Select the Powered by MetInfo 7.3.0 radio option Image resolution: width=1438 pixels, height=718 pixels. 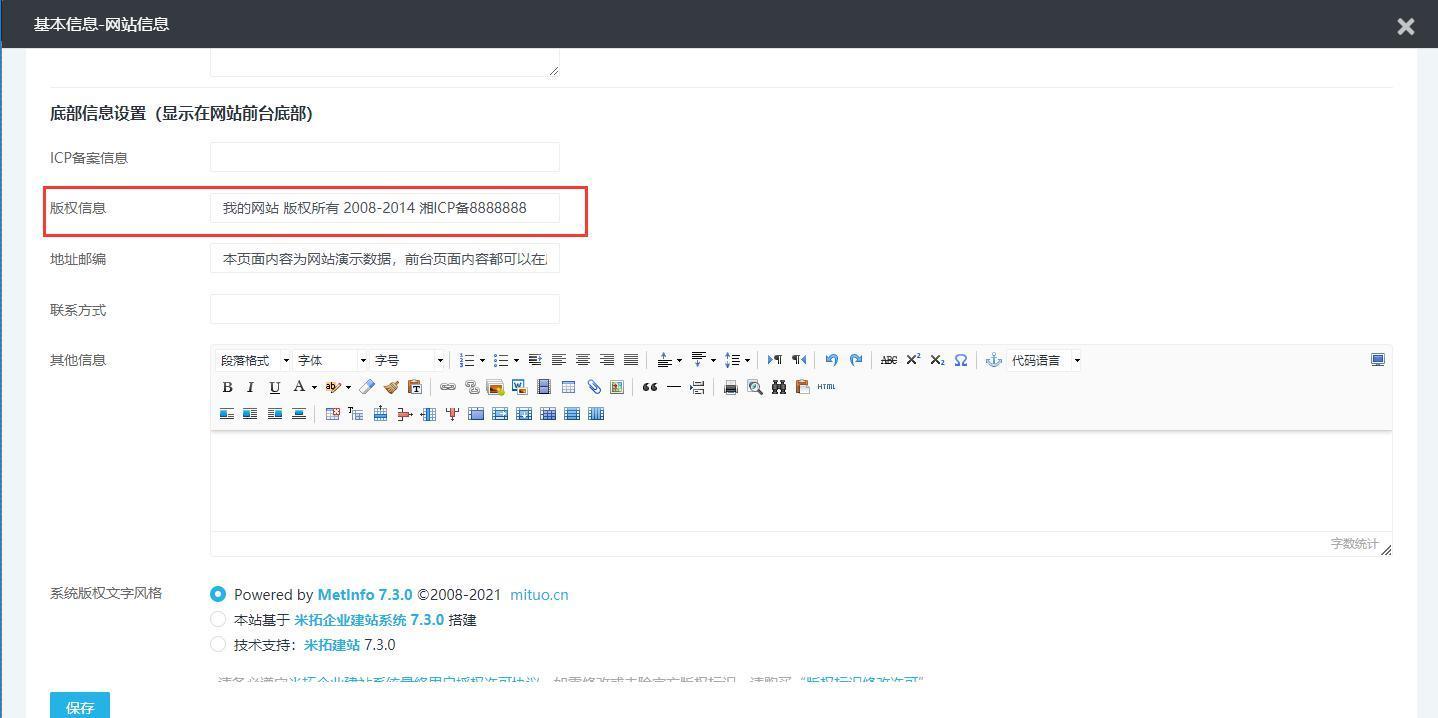pos(218,594)
